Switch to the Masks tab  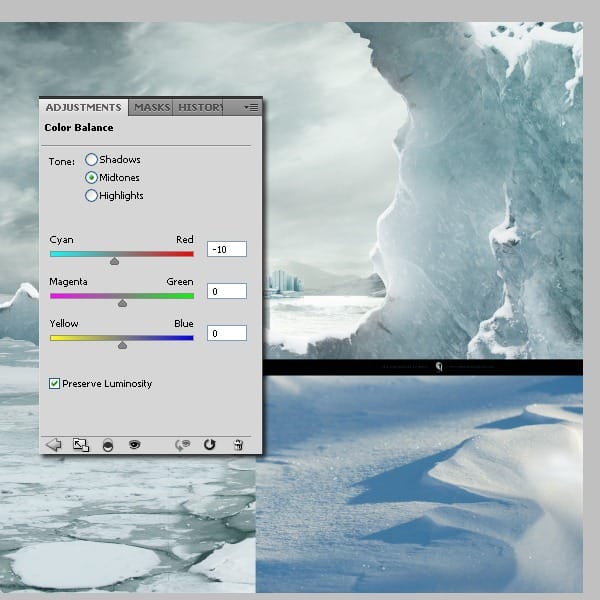coord(152,107)
